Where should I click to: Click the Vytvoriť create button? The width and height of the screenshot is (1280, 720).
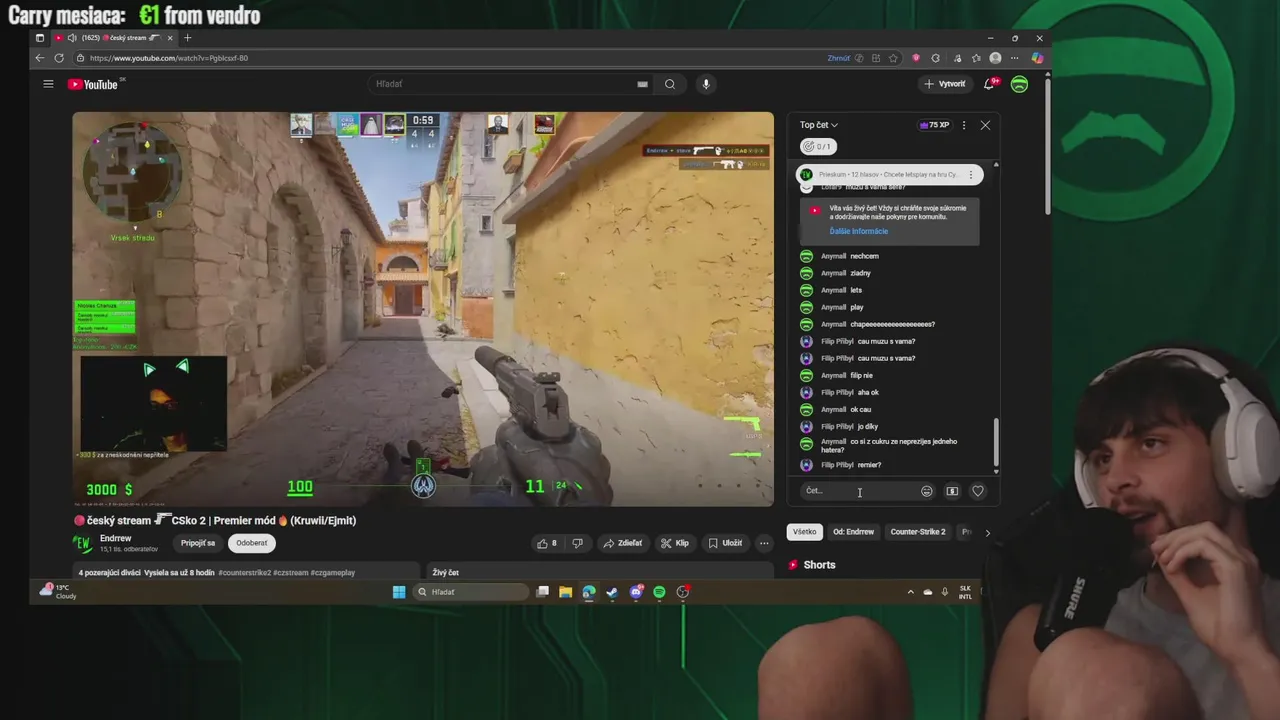click(x=945, y=84)
